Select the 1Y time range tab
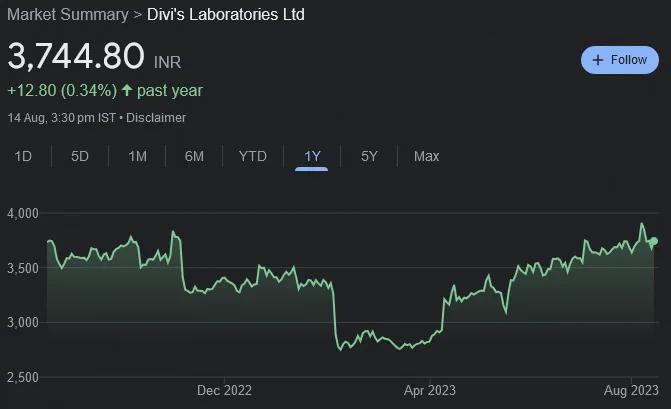The image size is (671, 409). tap(312, 156)
